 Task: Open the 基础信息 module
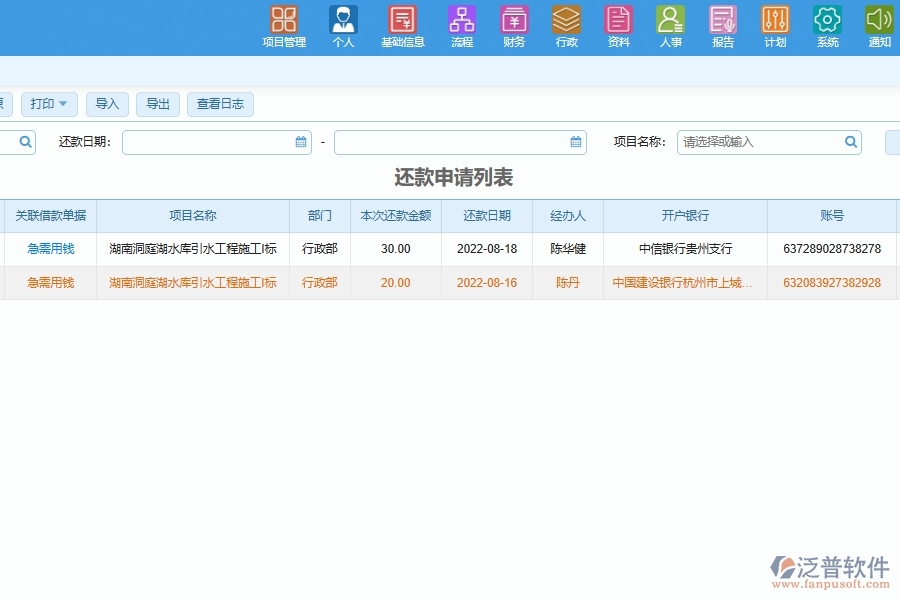pyautogui.click(x=402, y=27)
